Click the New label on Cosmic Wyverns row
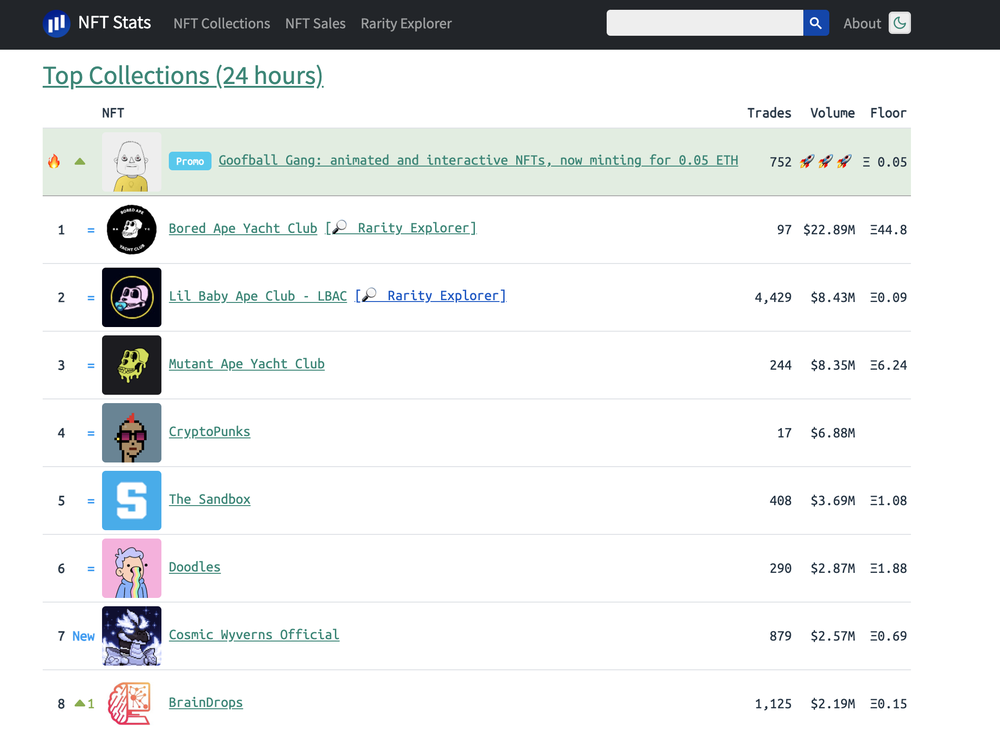The image size is (1000, 732). tap(84, 636)
